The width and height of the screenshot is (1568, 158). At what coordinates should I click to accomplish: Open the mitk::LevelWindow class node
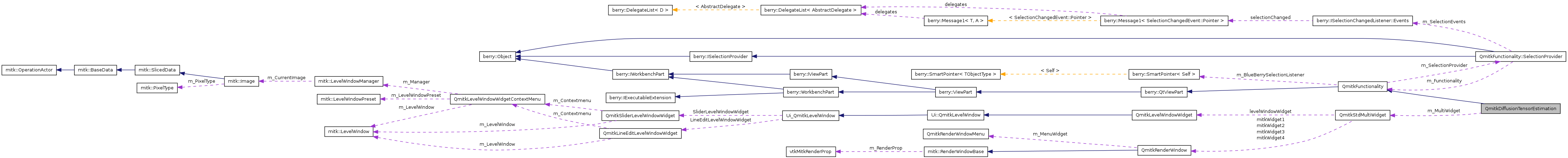click(349, 131)
